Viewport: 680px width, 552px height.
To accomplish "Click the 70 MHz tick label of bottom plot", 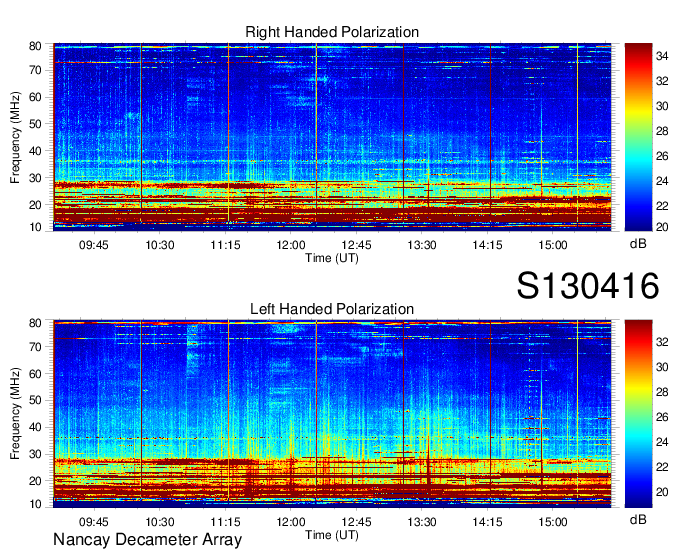I will [x=35, y=347].
